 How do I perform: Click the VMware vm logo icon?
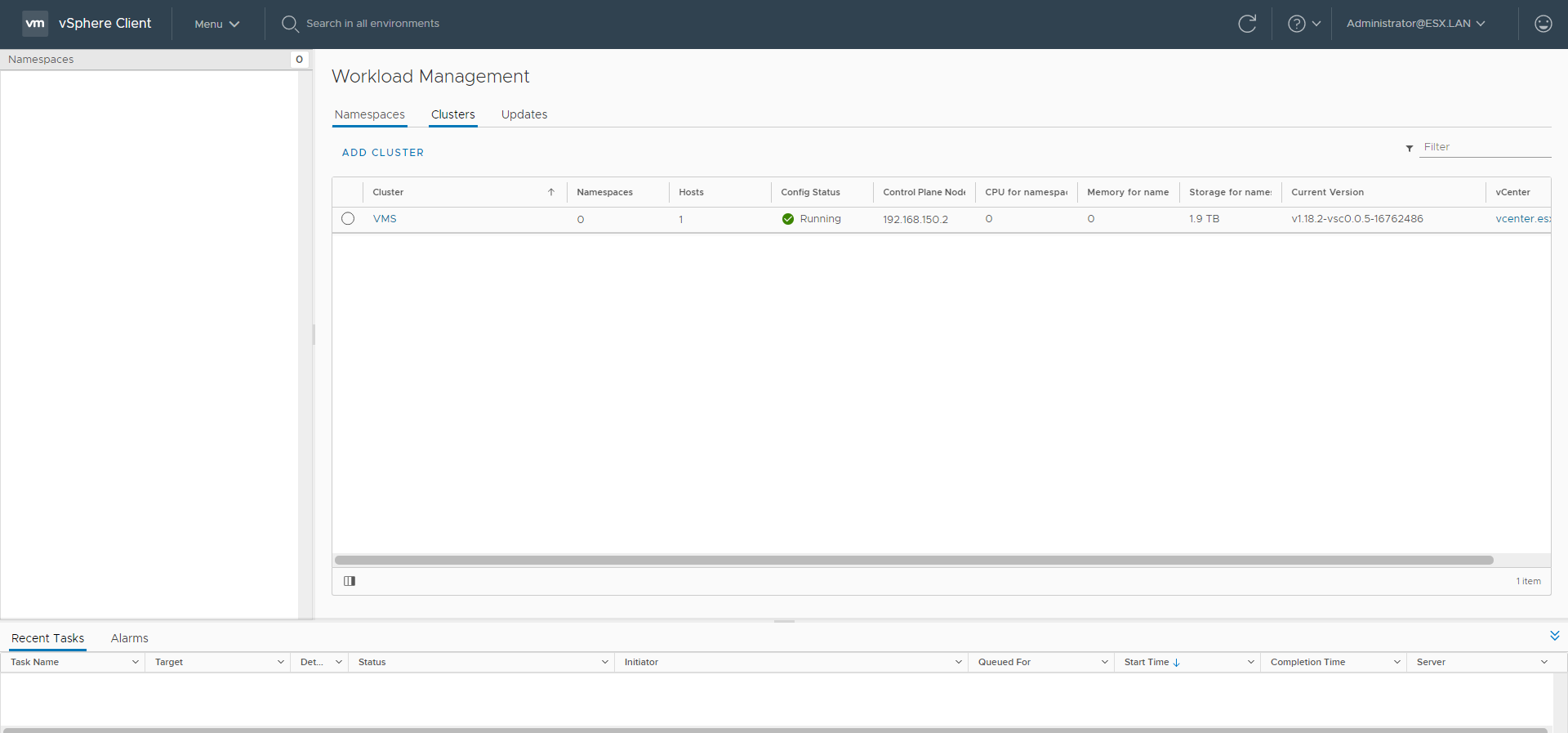35,24
